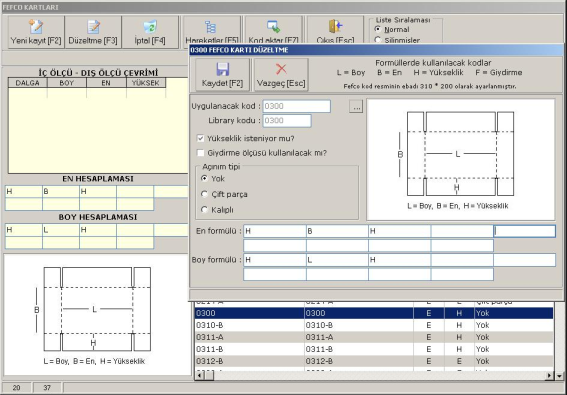567x395 pixels.
Task: Select the 0311-B row in the list
Action: [x=374, y=349]
